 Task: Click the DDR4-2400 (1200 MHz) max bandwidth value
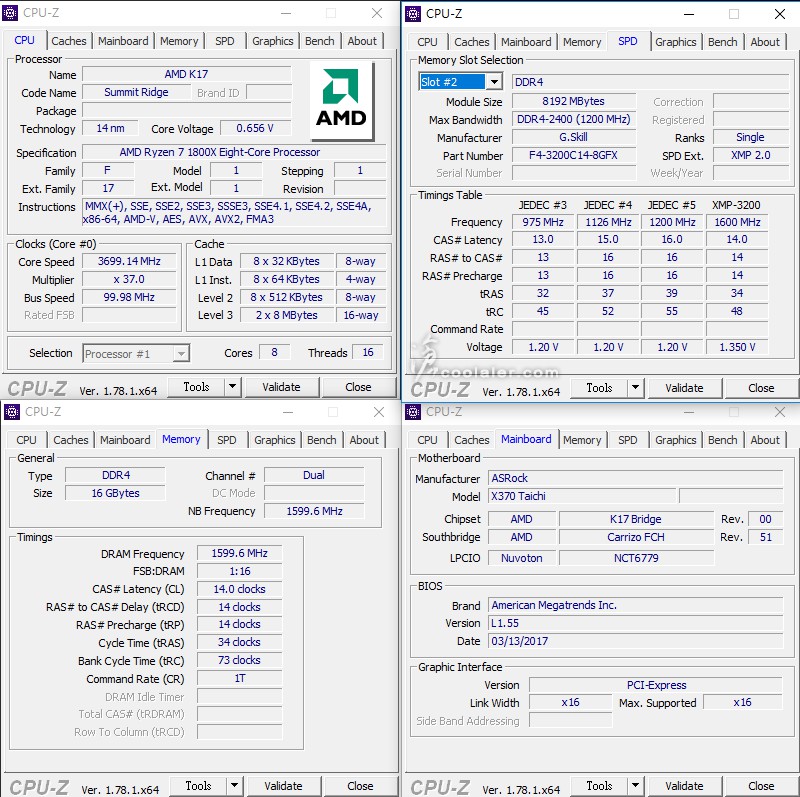point(573,119)
